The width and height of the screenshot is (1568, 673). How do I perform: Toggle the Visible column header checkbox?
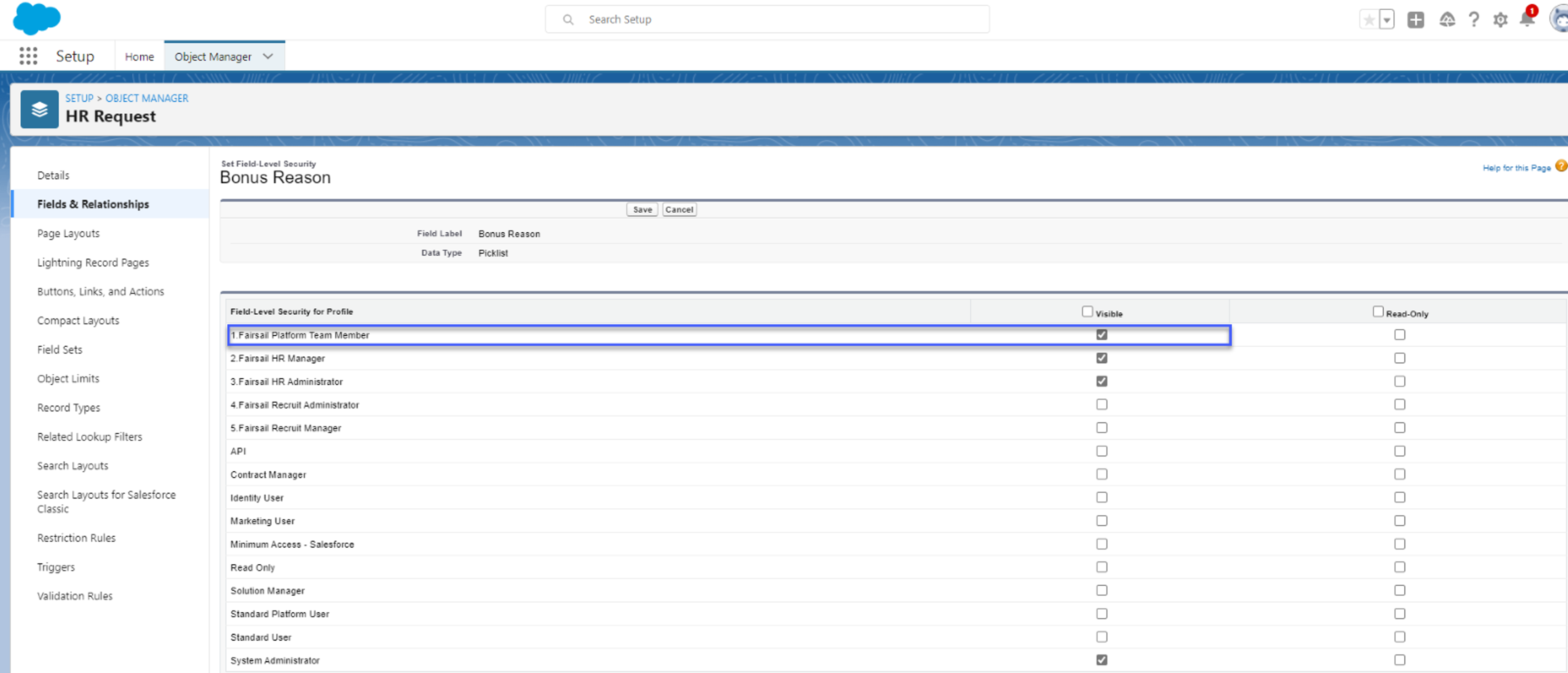click(1087, 311)
